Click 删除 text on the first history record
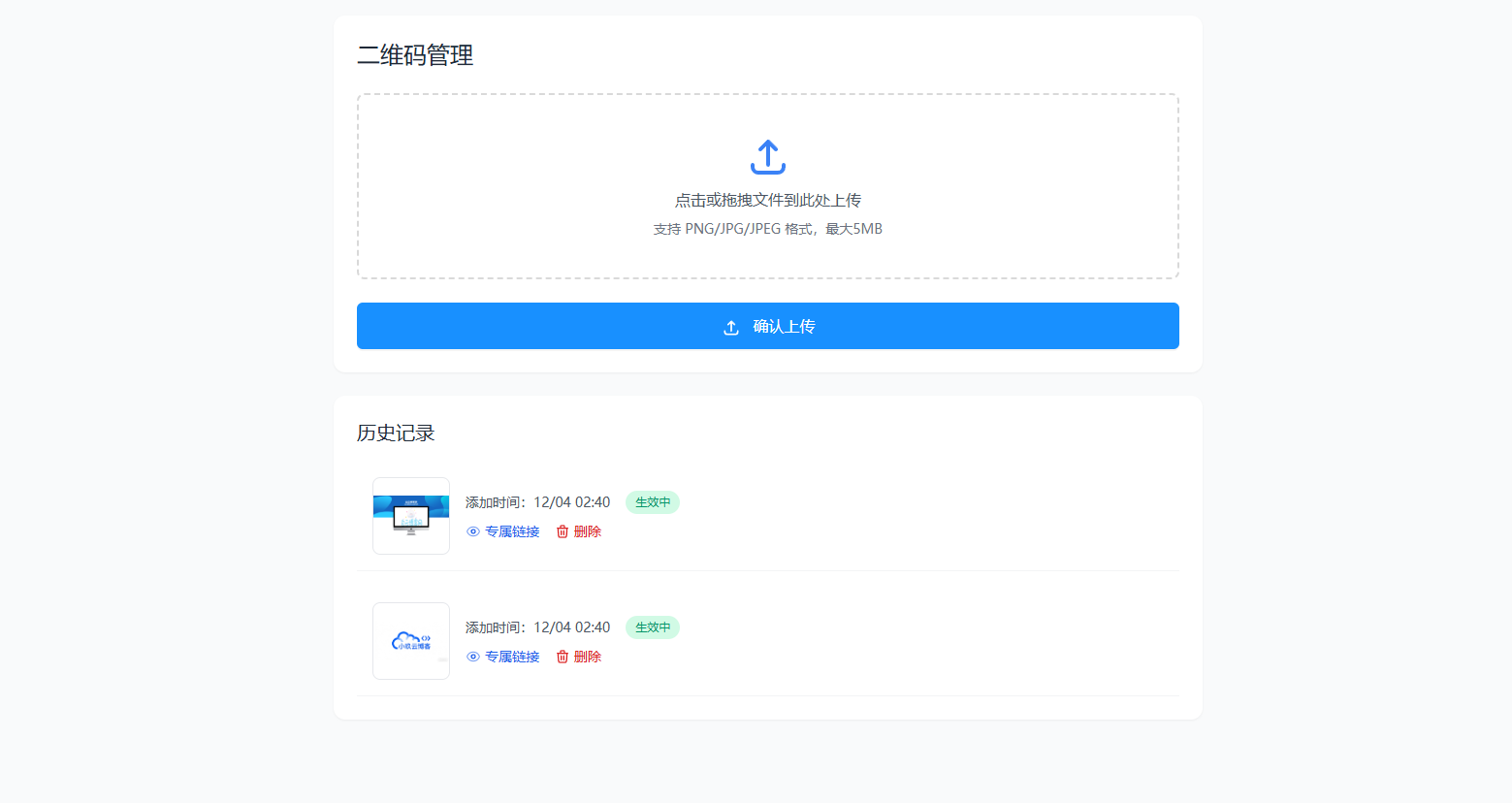The image size is (1512, 803). click(x=588, y=531)
